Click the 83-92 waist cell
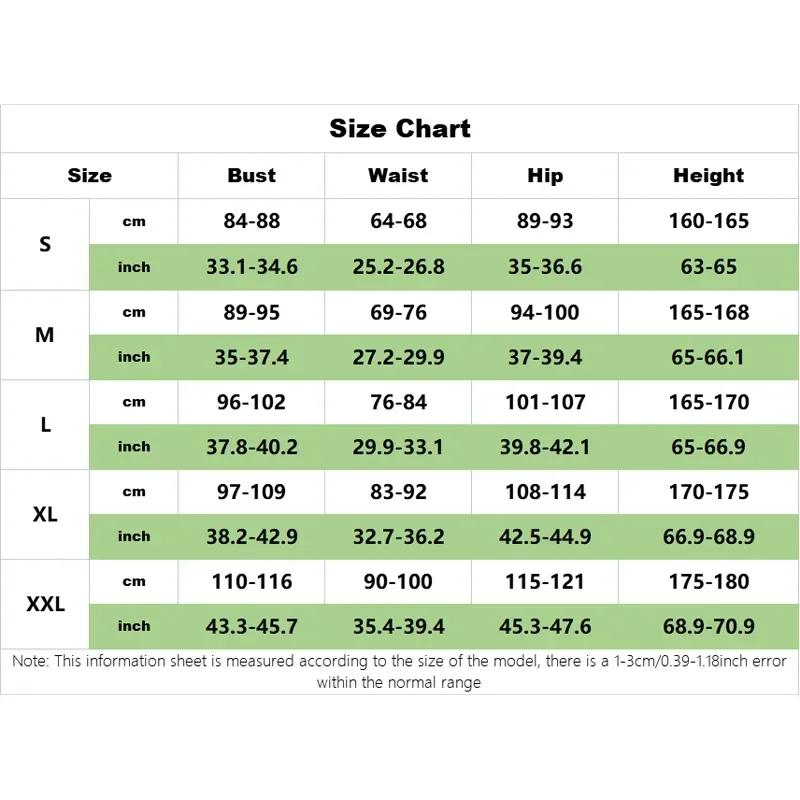Image resolution: width=800 pixels, height=800 pixels. coord(398,492)
